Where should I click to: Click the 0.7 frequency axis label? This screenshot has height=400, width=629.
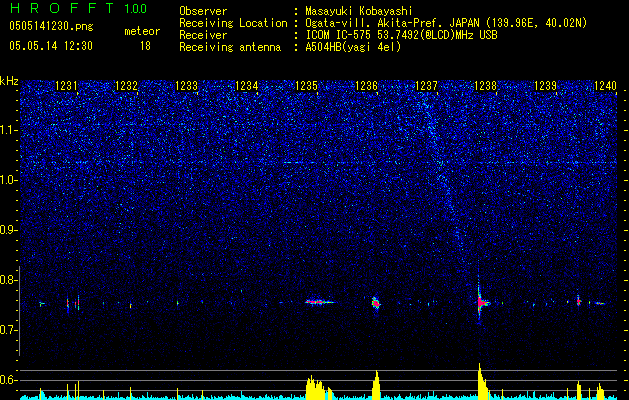8,330
